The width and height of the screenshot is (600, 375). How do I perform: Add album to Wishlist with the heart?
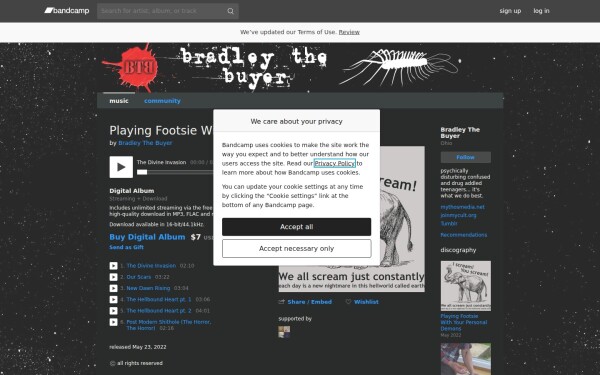362,302
